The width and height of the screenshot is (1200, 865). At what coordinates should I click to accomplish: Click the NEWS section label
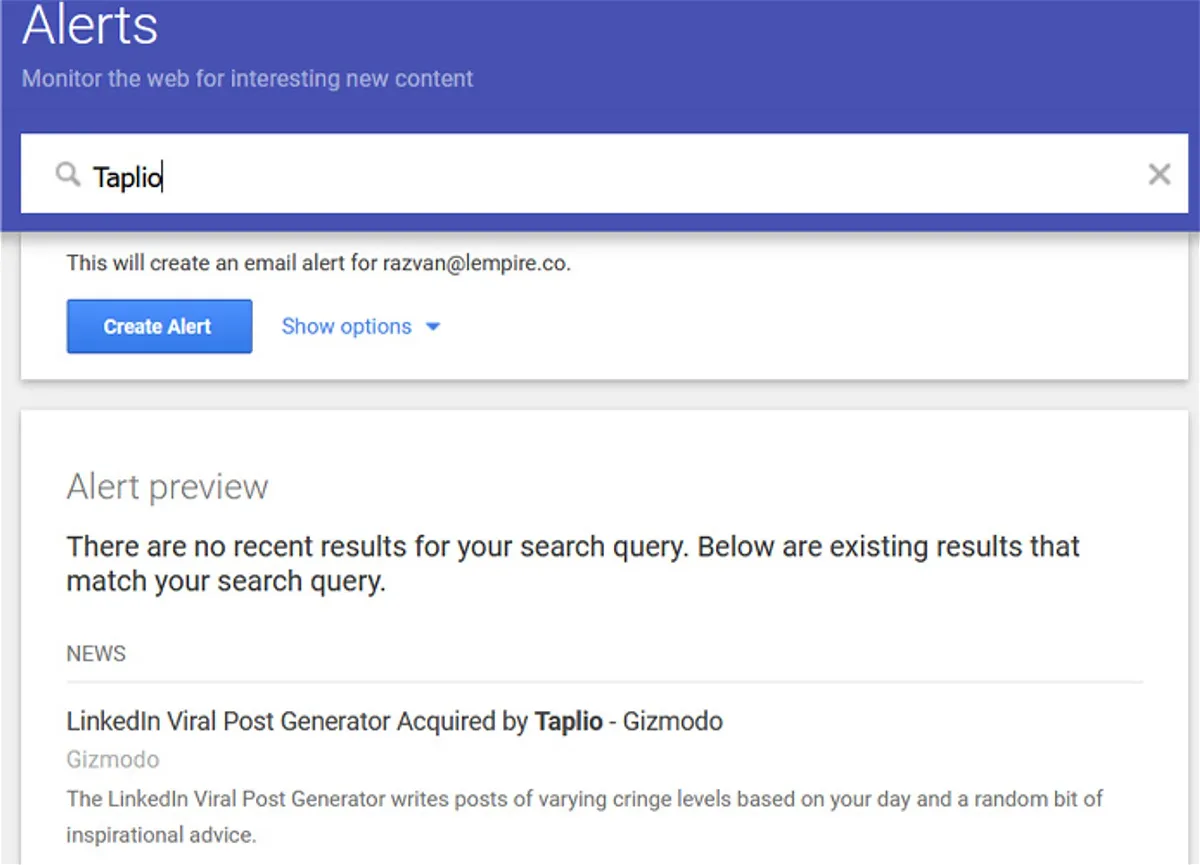pos(96,654)
